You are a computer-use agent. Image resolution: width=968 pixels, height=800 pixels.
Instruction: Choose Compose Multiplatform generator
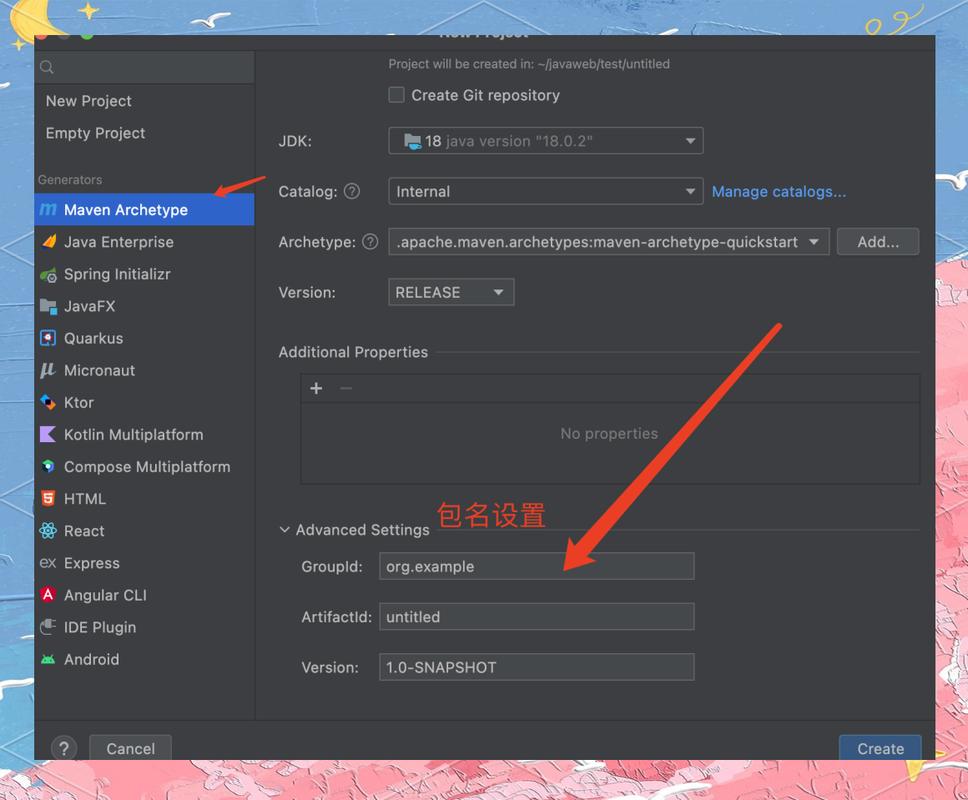click(x=144, y=467)
